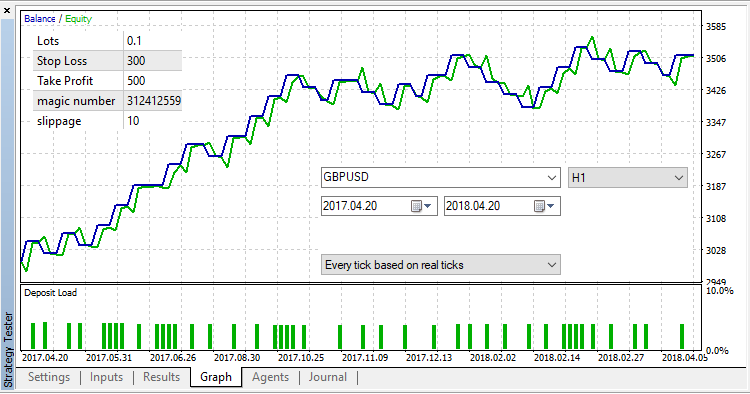
Task: Click the 3267 axis value
Action: tap(716, 154)
